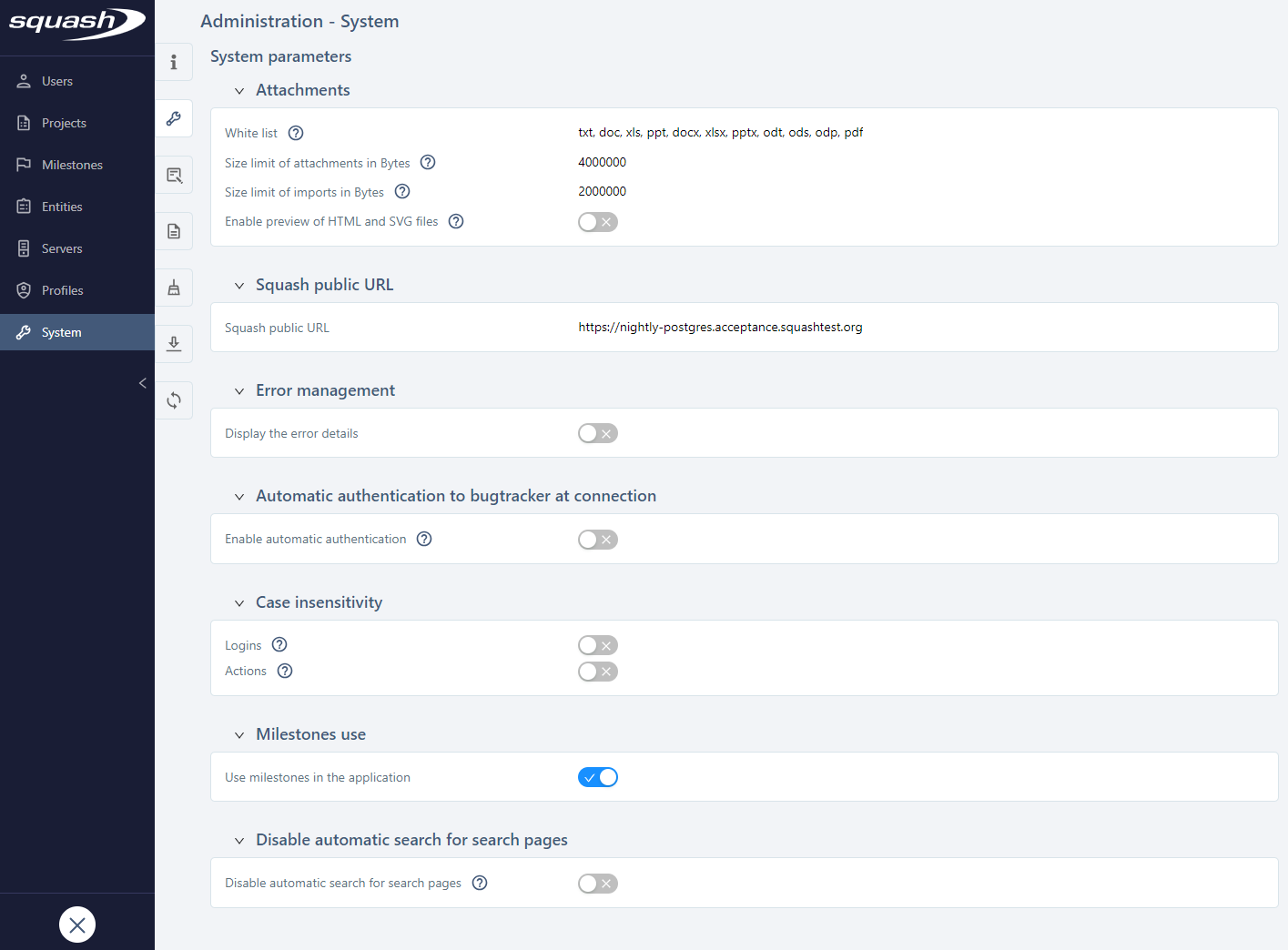The height and width of the screenshot is (950, 1288).
Task: Collapse the sidebar with the chevron
Action: click(142, 383)
